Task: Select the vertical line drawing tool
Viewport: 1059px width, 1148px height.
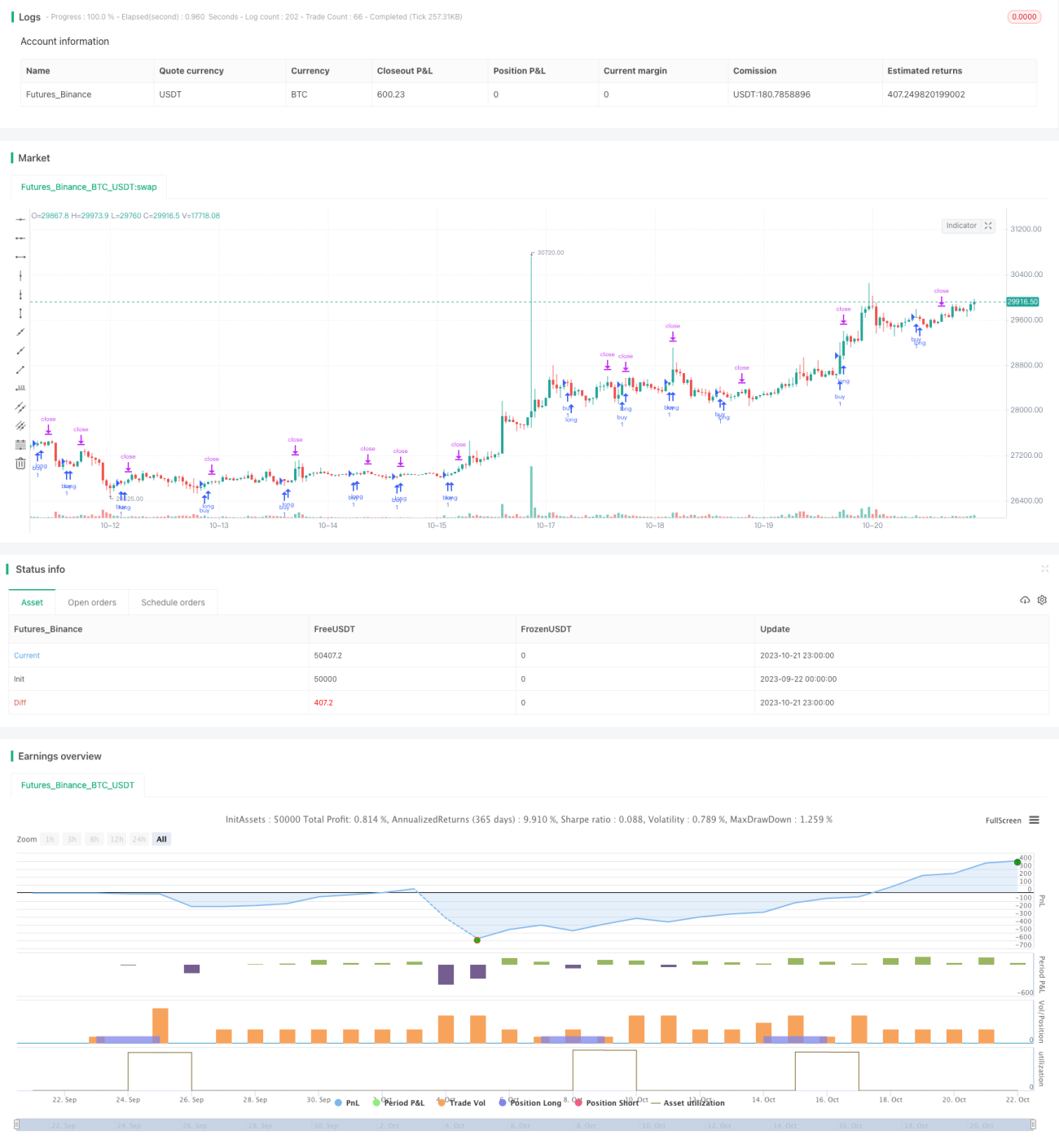Action: [20, 276]
